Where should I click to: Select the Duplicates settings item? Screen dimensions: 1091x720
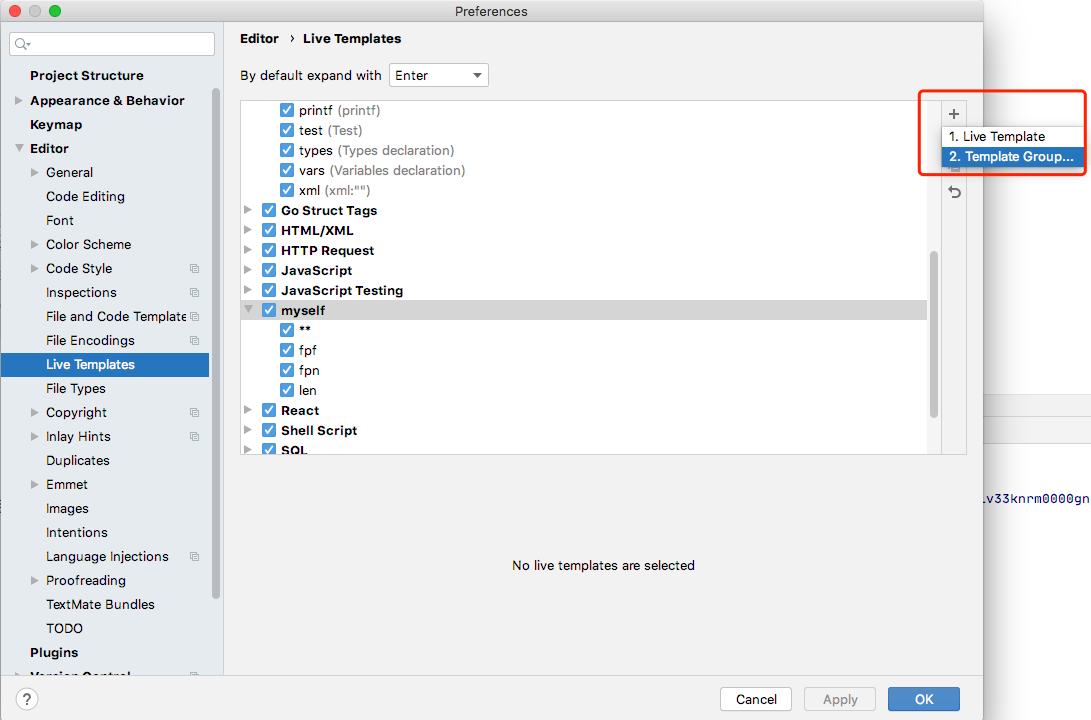[x=78, y=461]
